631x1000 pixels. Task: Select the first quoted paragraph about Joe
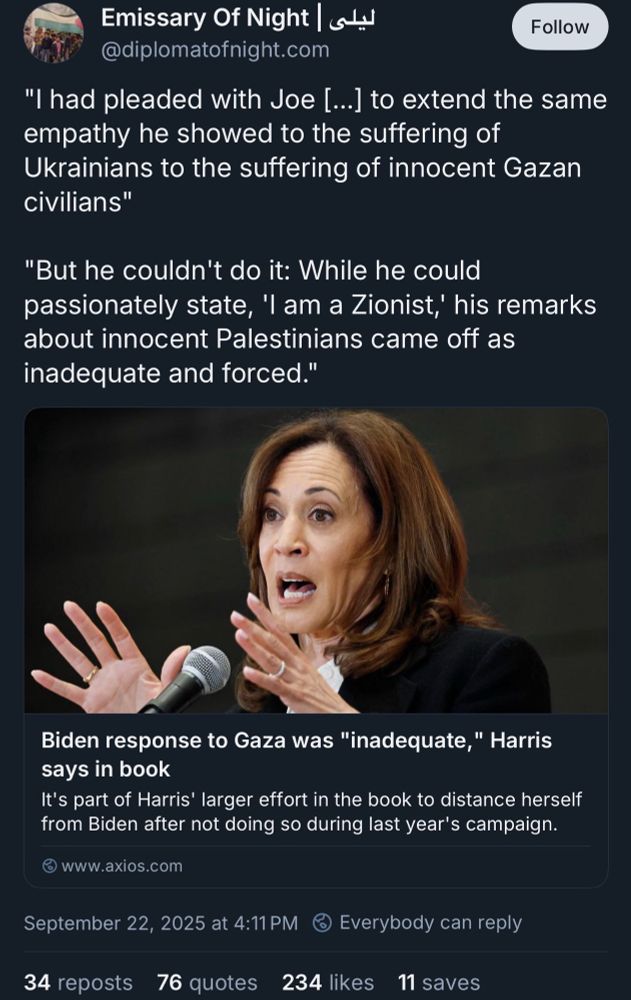pos(315,151)
